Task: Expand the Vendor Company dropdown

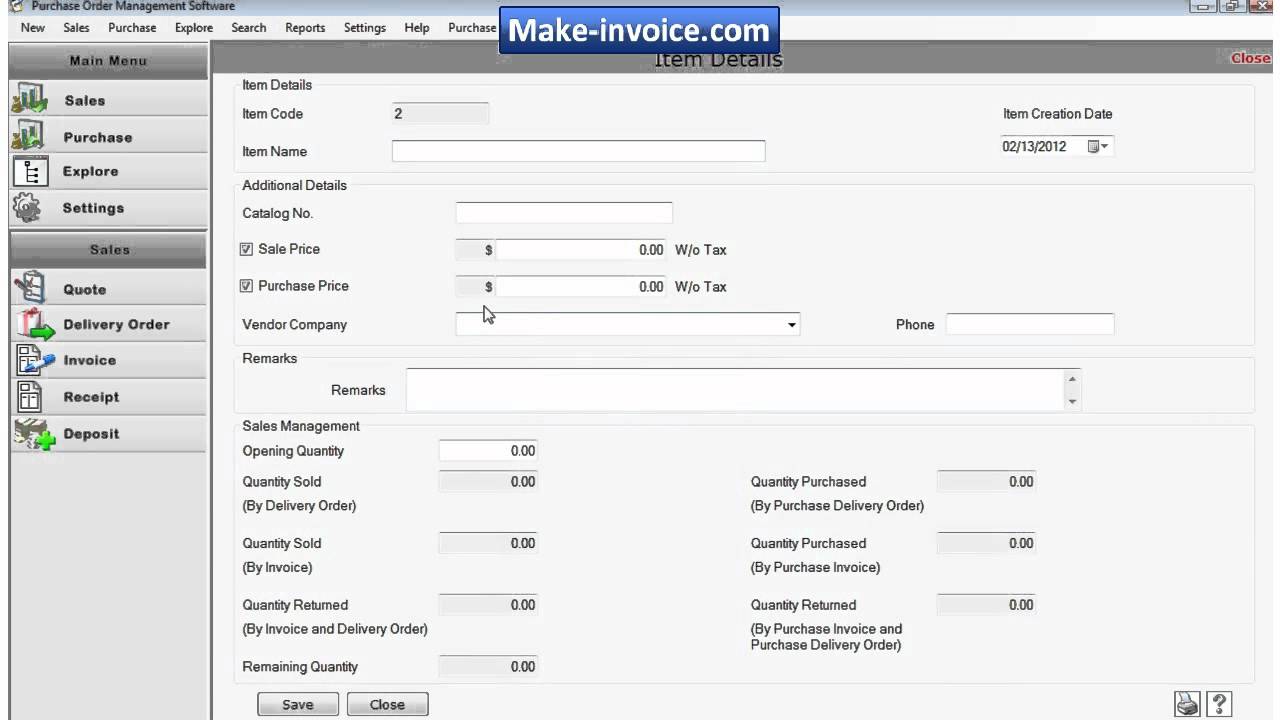Action: click(791, 325)
